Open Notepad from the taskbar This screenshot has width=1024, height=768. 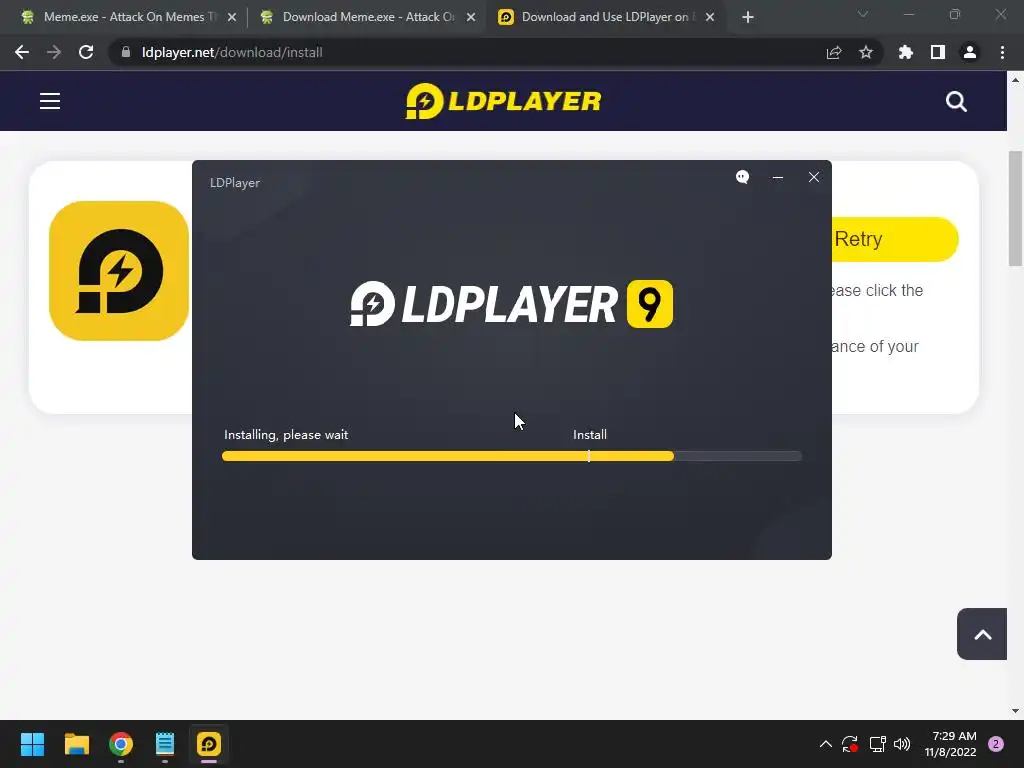[x=165, y=744]
